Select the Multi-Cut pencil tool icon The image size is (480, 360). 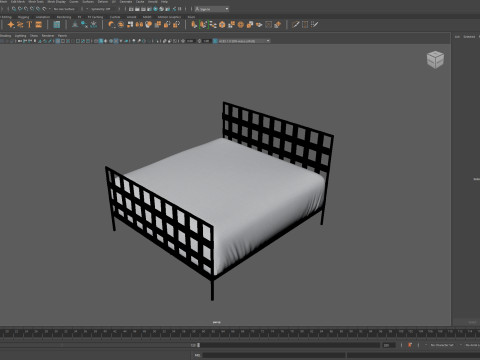click(295, 24)
